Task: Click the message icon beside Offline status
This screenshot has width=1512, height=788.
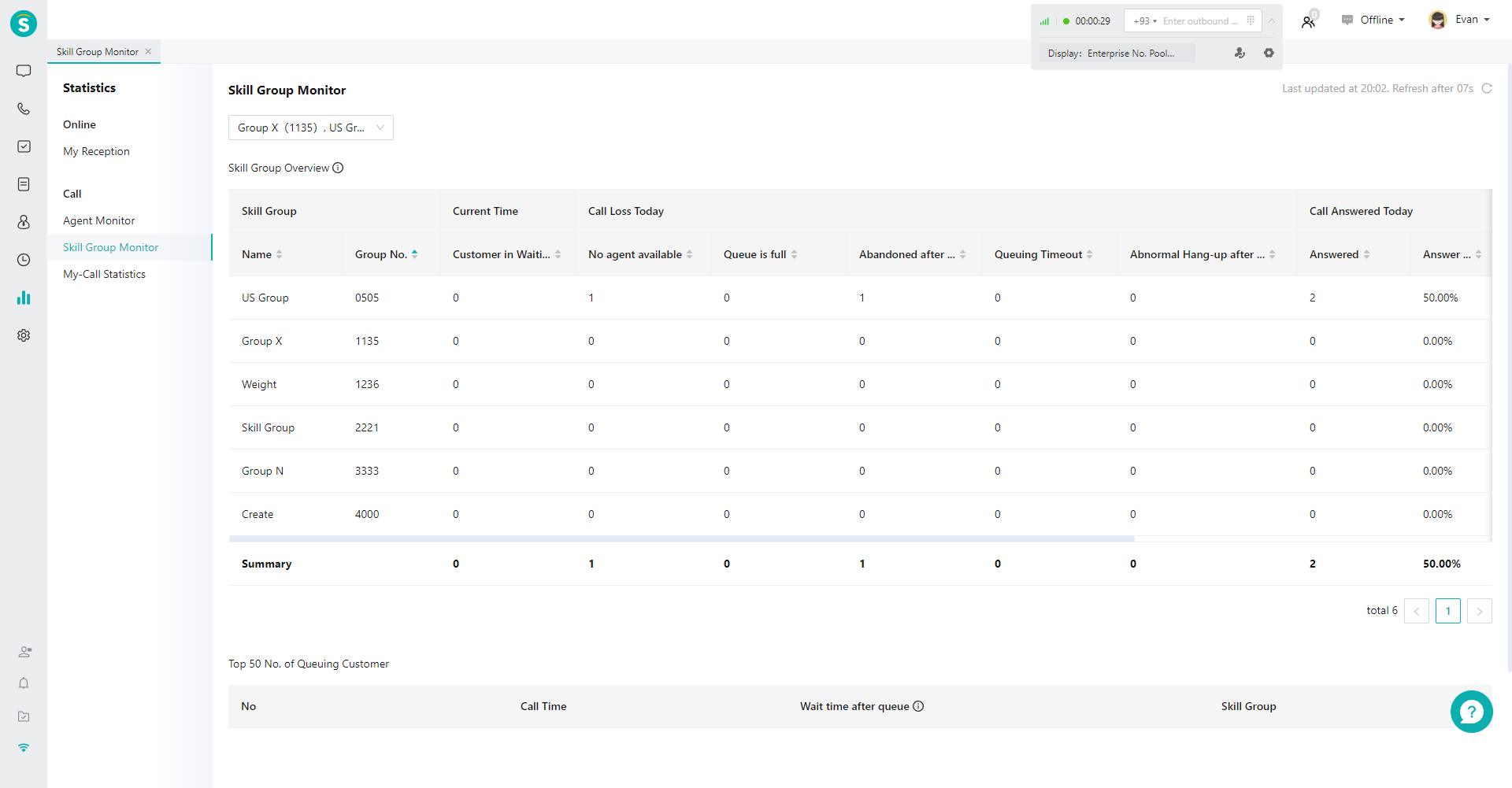Action: [x=1347, y=20]
